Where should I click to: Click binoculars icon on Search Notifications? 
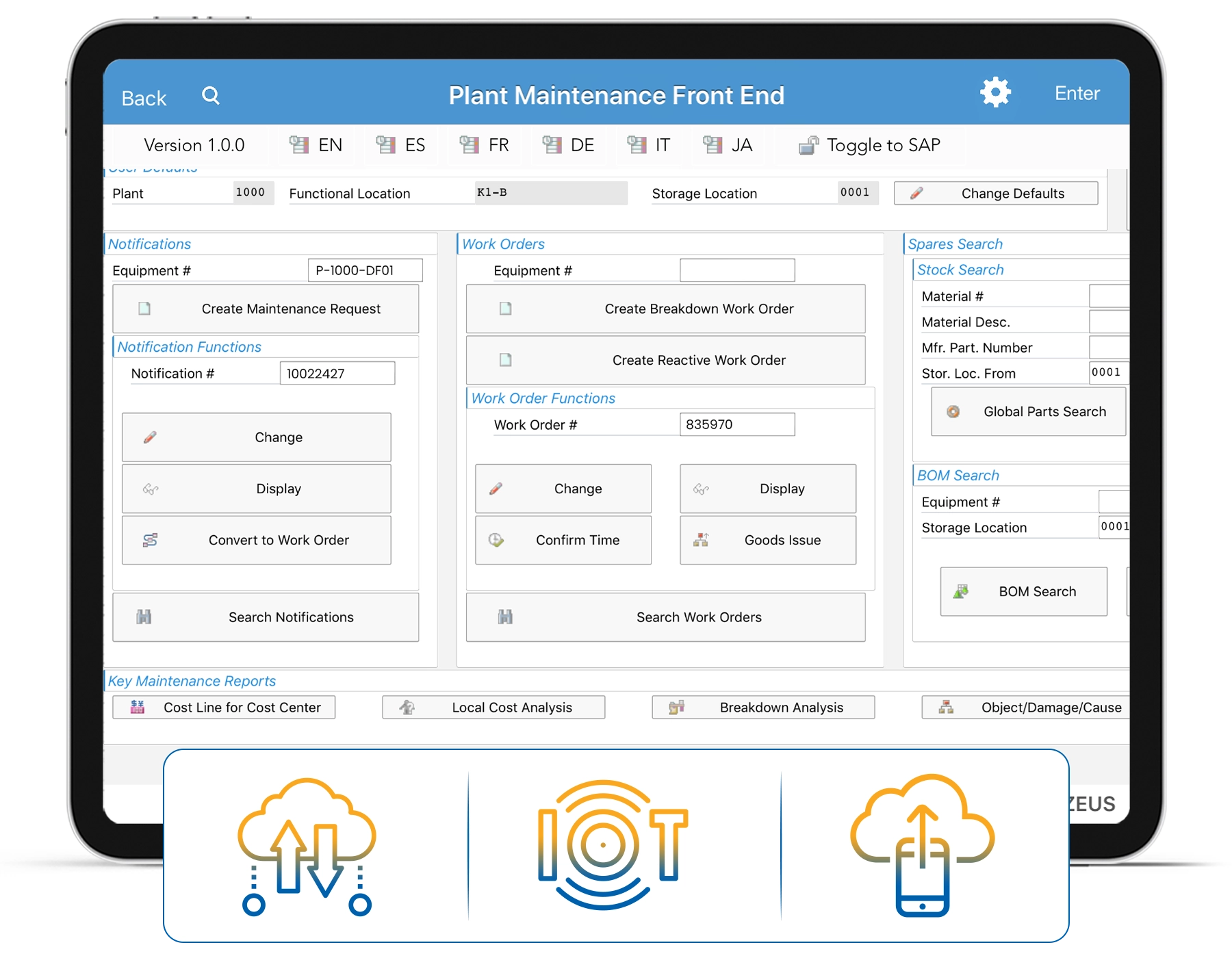point(144,617)
